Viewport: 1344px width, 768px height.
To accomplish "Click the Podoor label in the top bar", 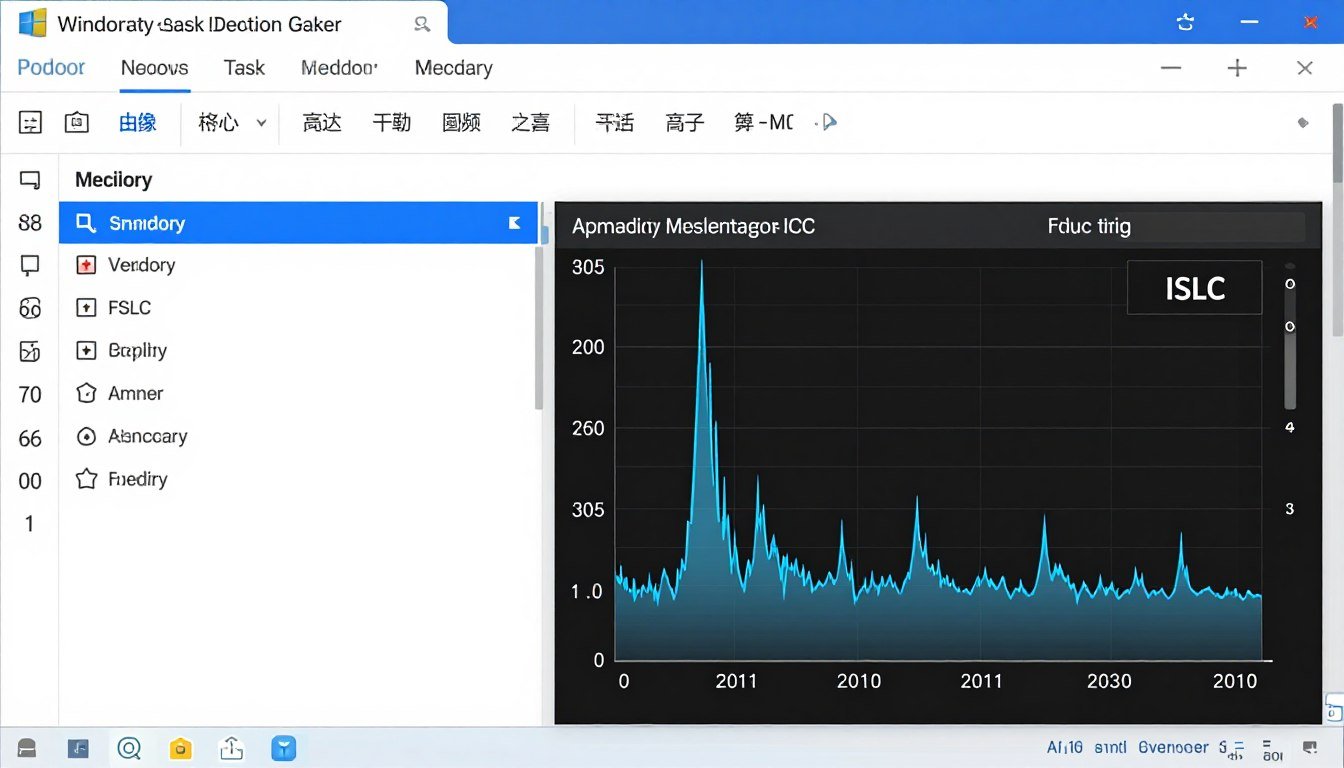I will click(x=51, y=67).
